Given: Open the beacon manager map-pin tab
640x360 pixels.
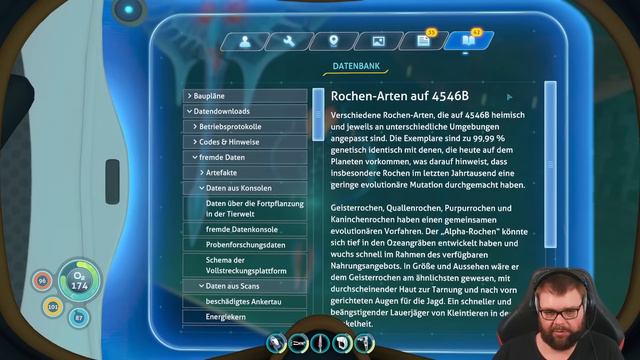Looking at the screenshot, I should pyautogui.click(x=334, y=41).
